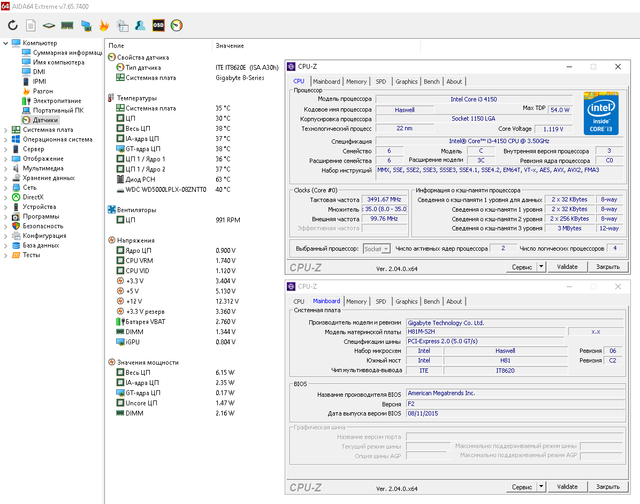This screenshot has height=504, width=640.
Task: Click Validate in upper CPU-Z window
Action: coord(567,267)
